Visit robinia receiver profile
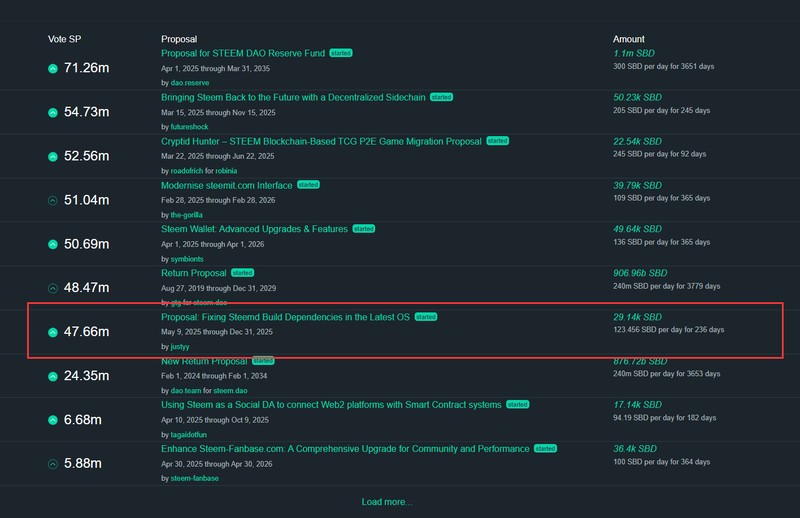 click(x=226, y=170)
